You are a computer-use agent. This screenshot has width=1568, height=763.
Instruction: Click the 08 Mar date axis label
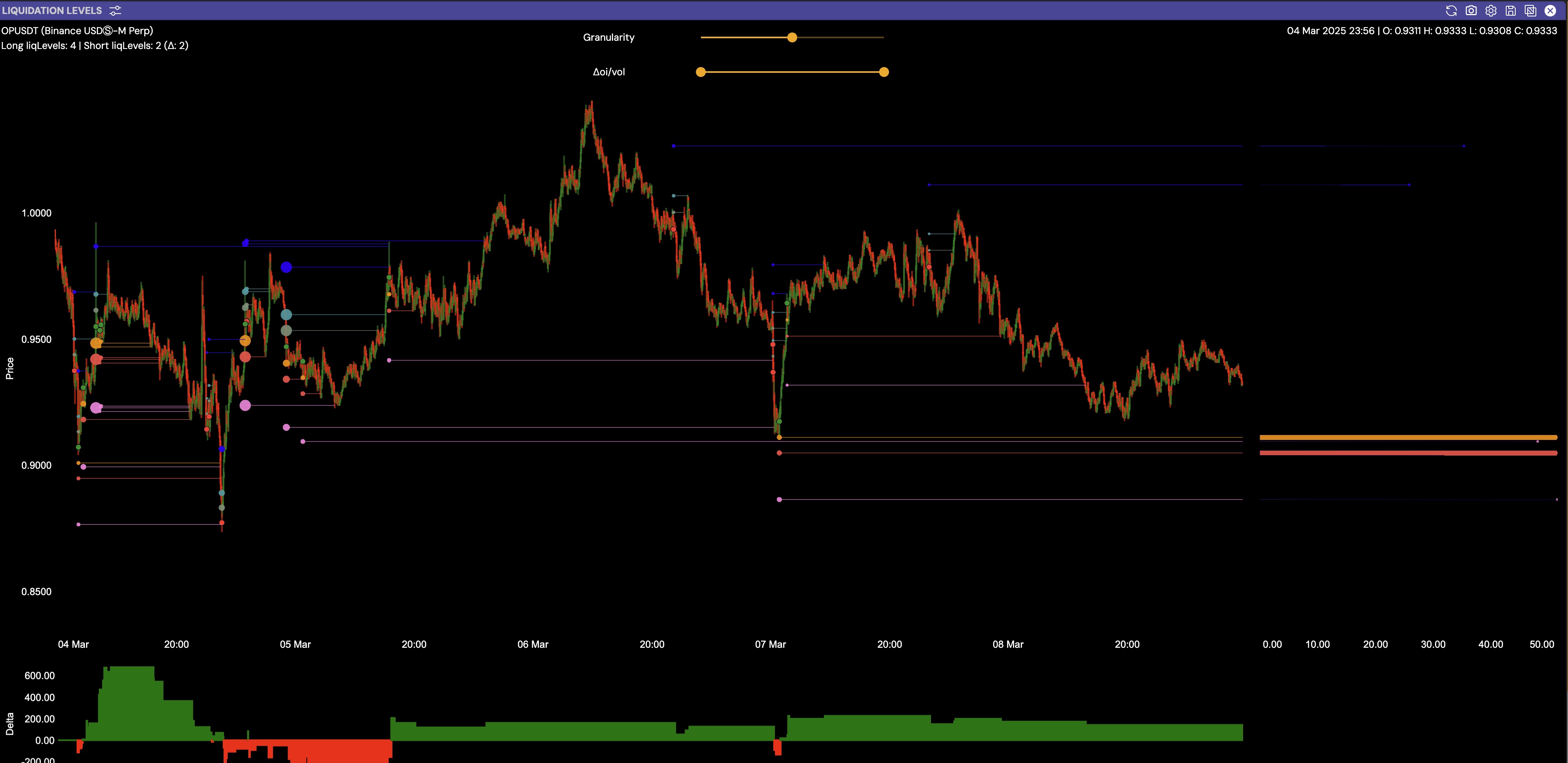point(1008,644)
